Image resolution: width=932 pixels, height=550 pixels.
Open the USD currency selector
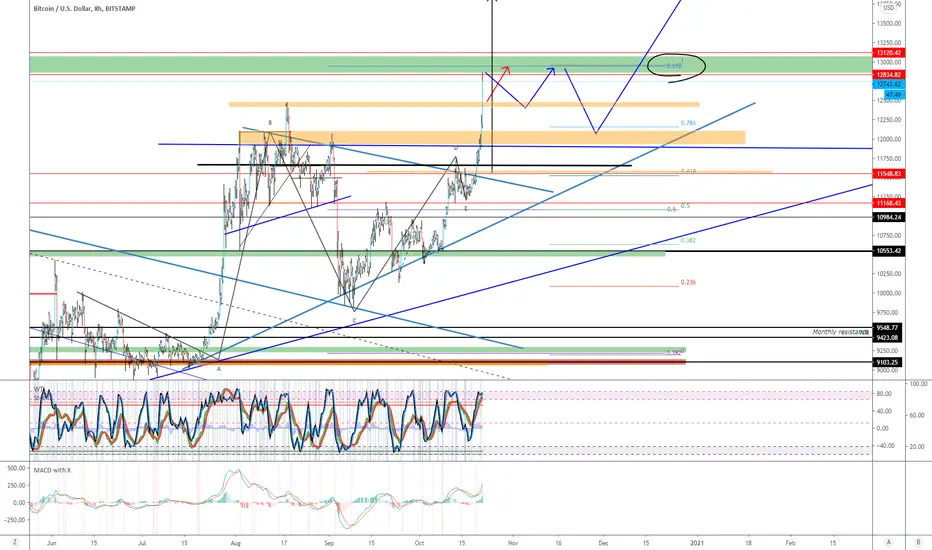pos(889,8)
